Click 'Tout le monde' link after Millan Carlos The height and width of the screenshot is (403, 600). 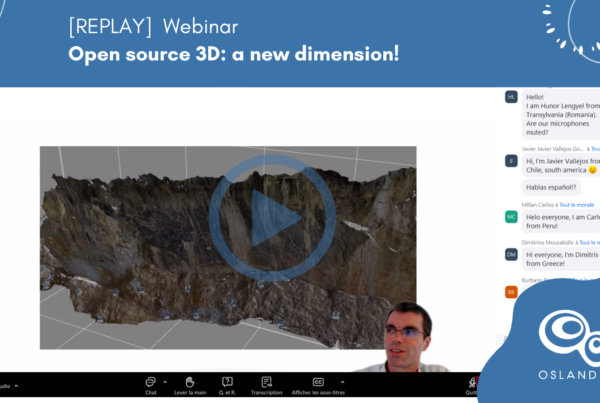click(576, 205)
